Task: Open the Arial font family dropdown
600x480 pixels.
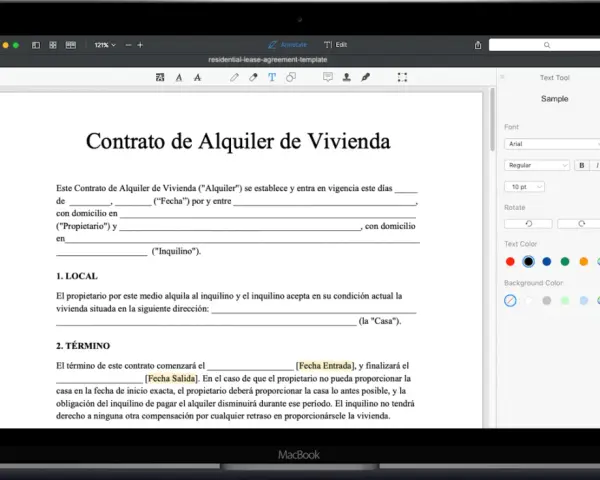Action: [552, 144]
